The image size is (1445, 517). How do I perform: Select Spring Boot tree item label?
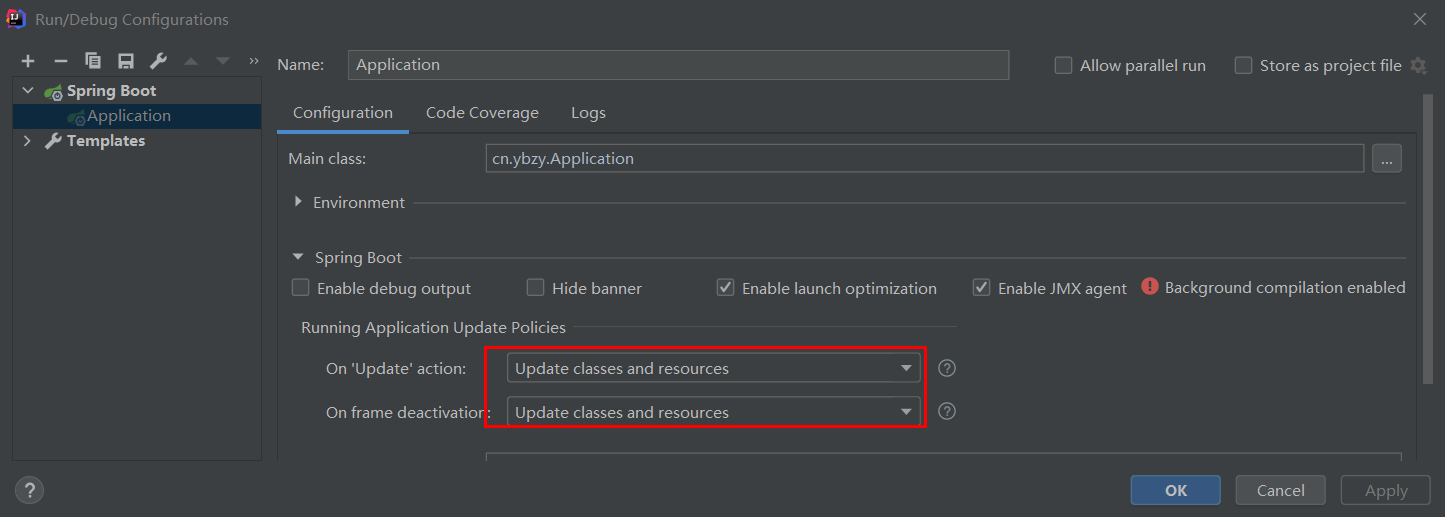coord(111,91)
